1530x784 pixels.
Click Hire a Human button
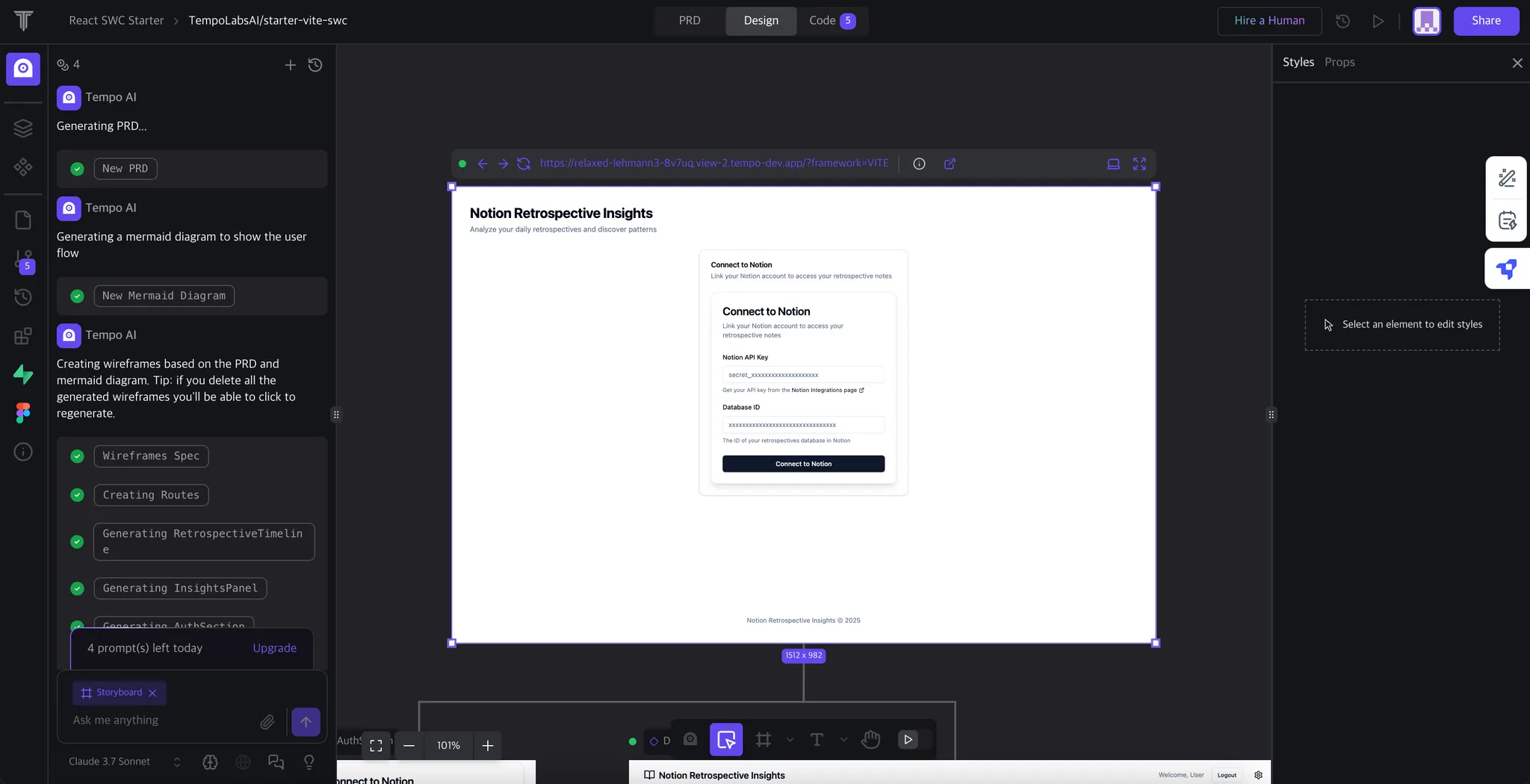pos(1269,21)
